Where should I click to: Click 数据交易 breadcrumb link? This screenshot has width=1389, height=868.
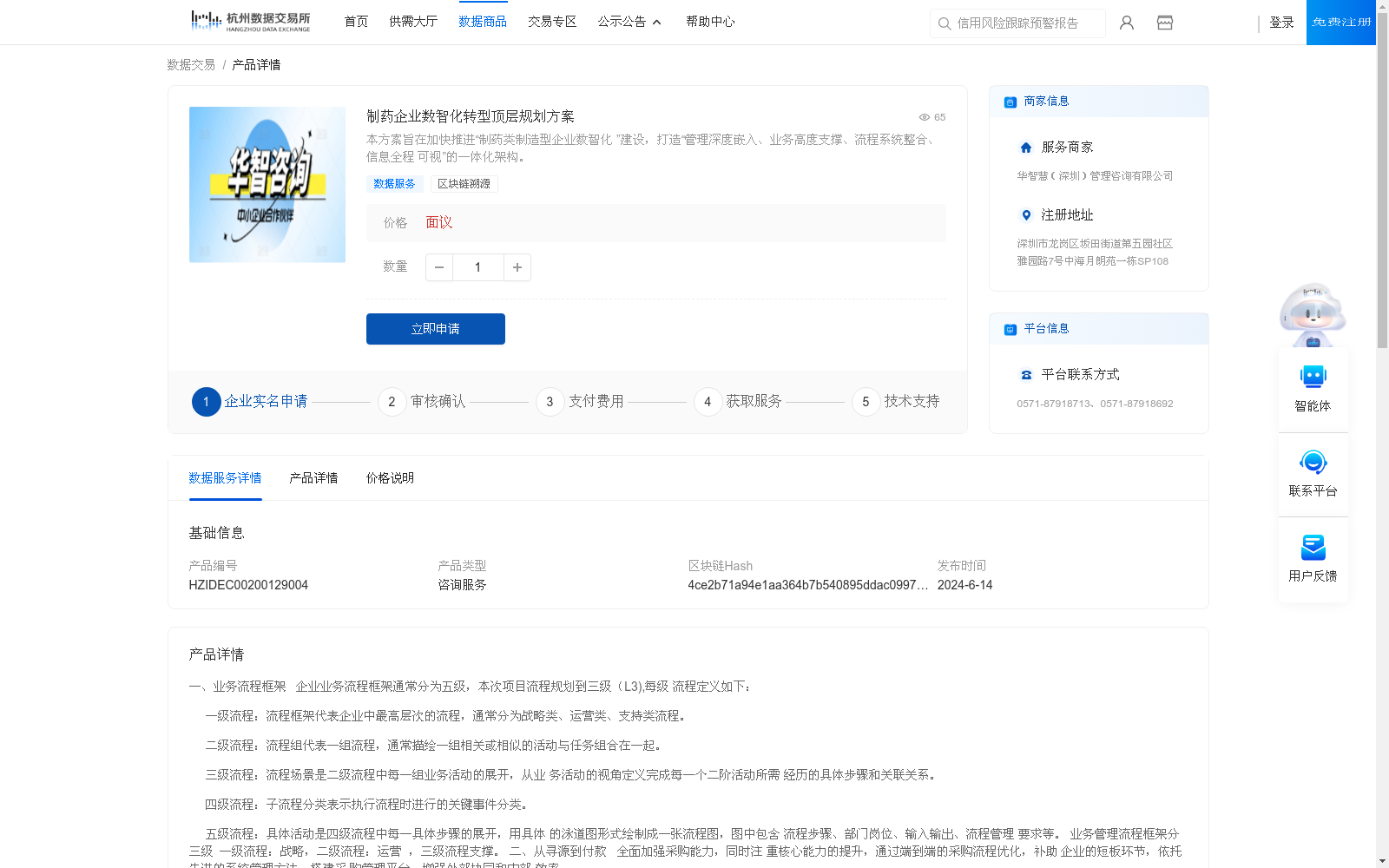tap(191, 65)
